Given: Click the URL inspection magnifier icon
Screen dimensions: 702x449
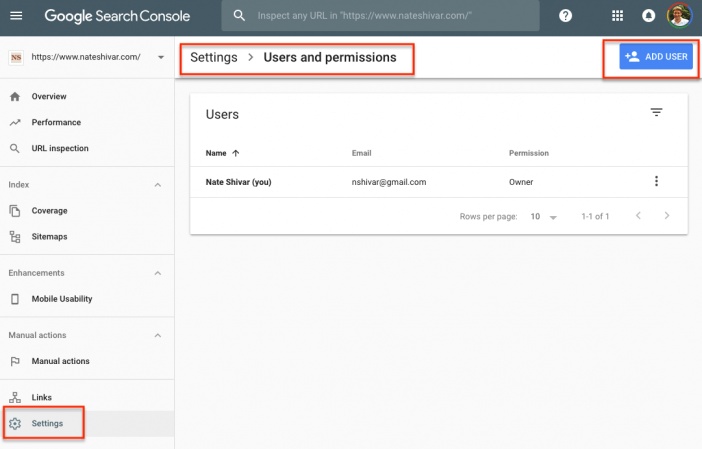Looking at the screenshot, I should [x=15, y=148].
